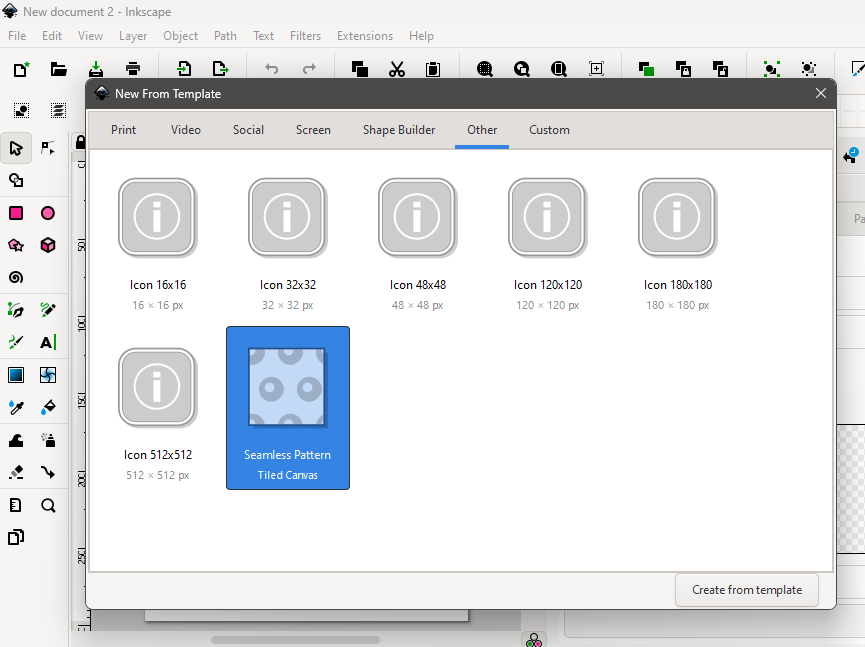Select the Rectangle tool
Image resolution: width=865 pixels, height=647 pixels.
point(16,213)
